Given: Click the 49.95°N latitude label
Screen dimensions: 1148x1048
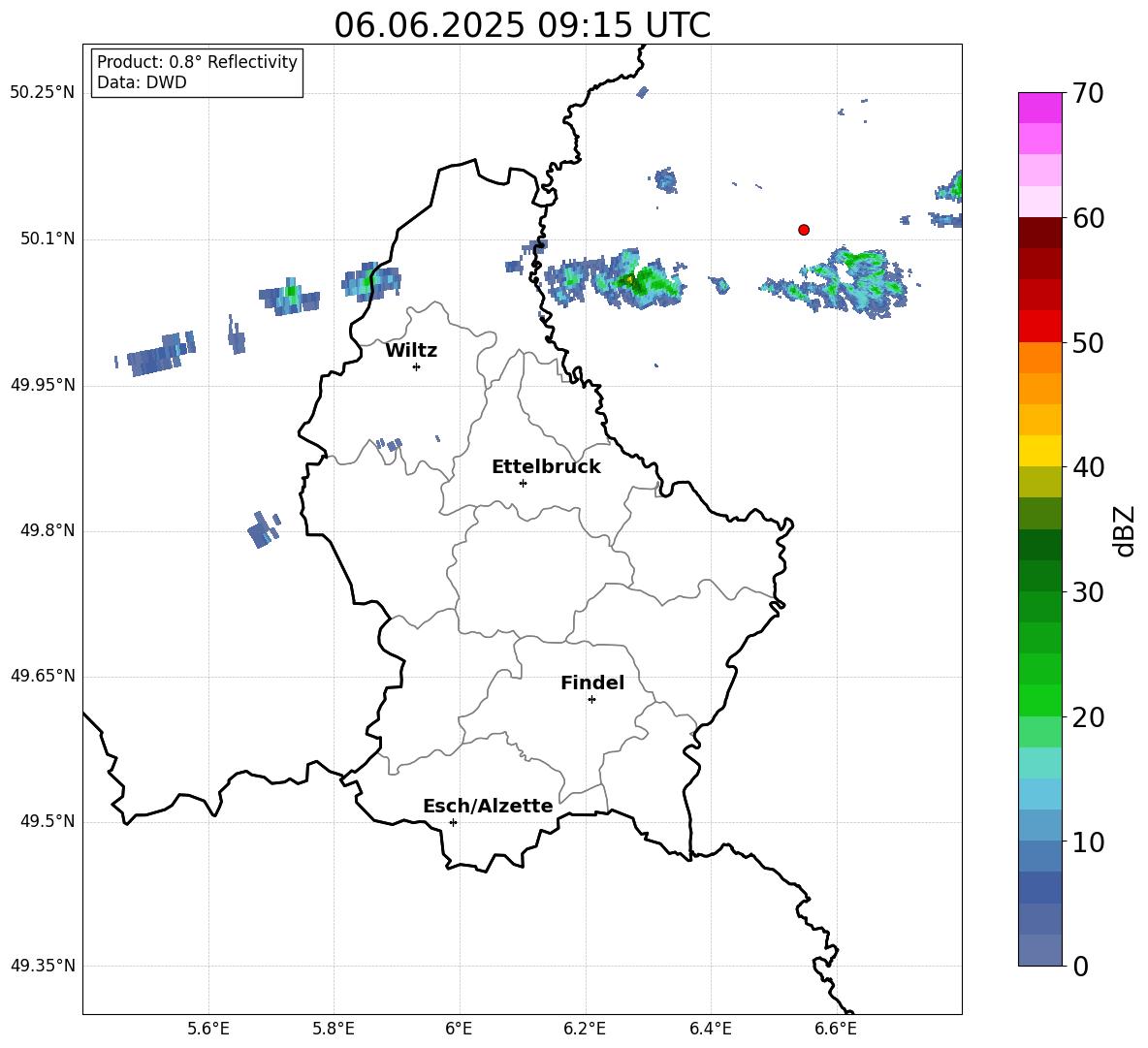Looking at the screenshot, I should click(43, 385).
